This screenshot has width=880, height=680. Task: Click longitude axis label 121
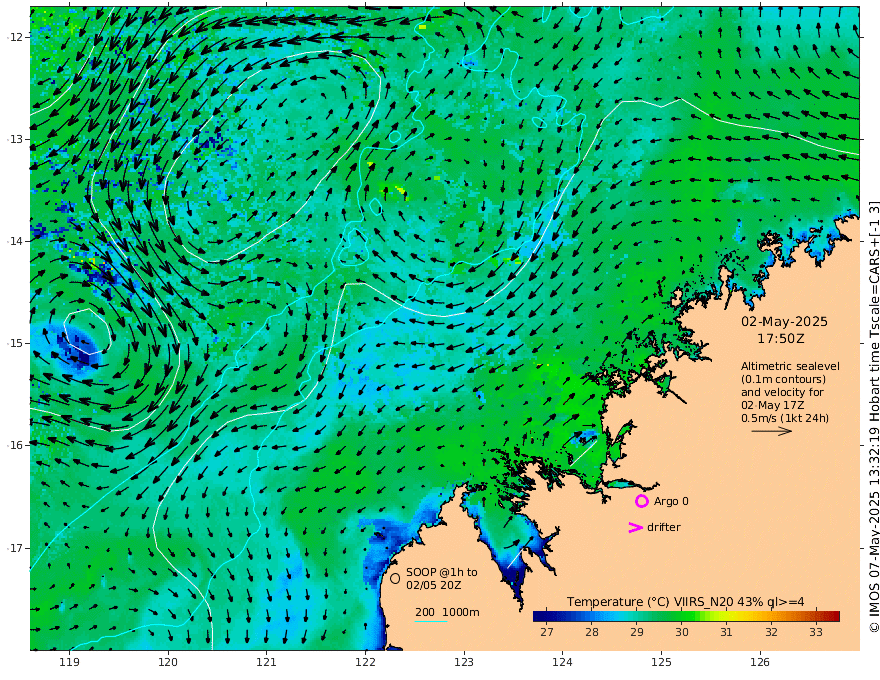(267, 662)
